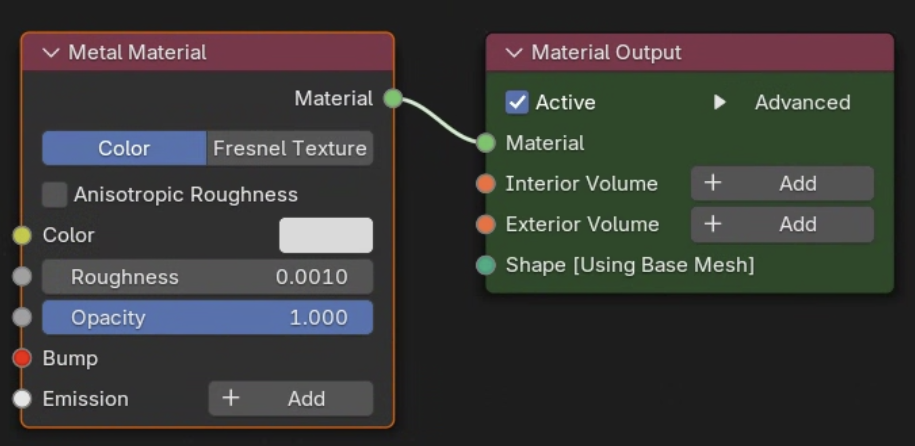Click the gray Roughness input socket
Screen dimensions: 915x446
click(x=22, y=277)
